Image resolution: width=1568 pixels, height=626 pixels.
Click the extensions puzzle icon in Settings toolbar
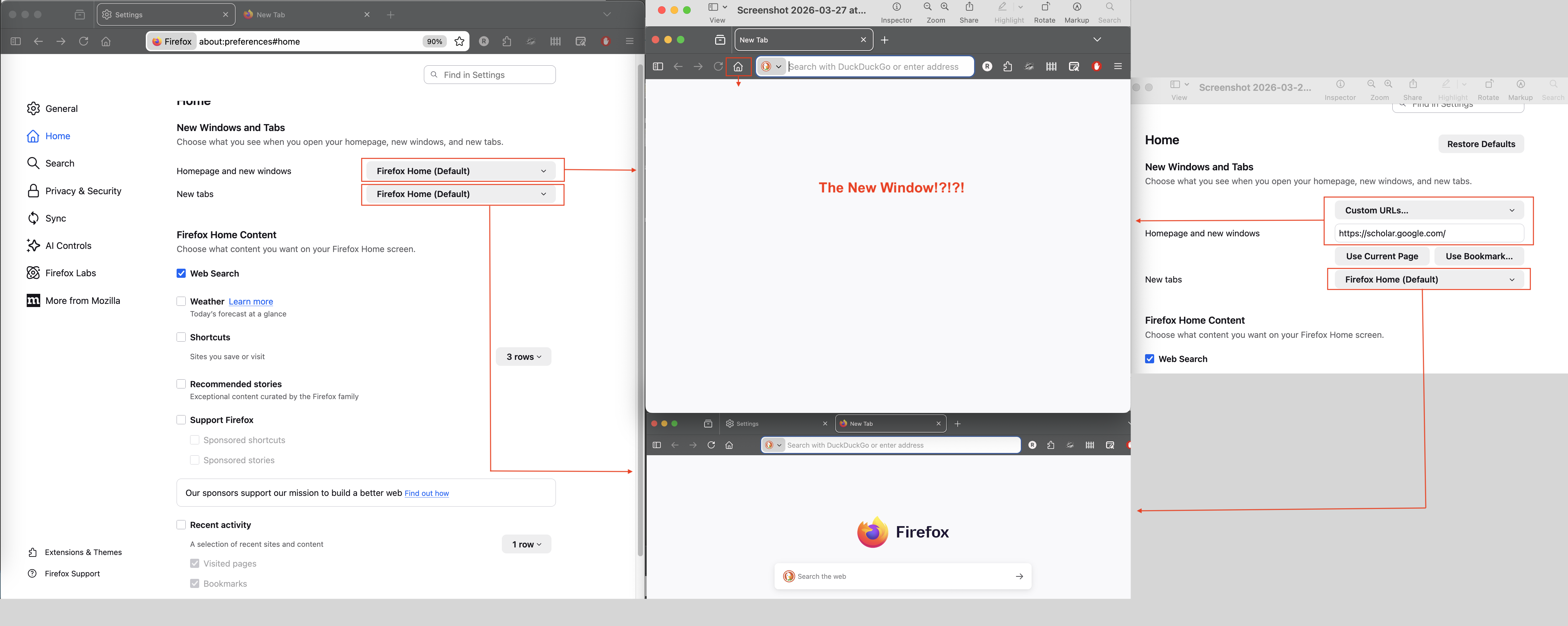coord(507,41)
